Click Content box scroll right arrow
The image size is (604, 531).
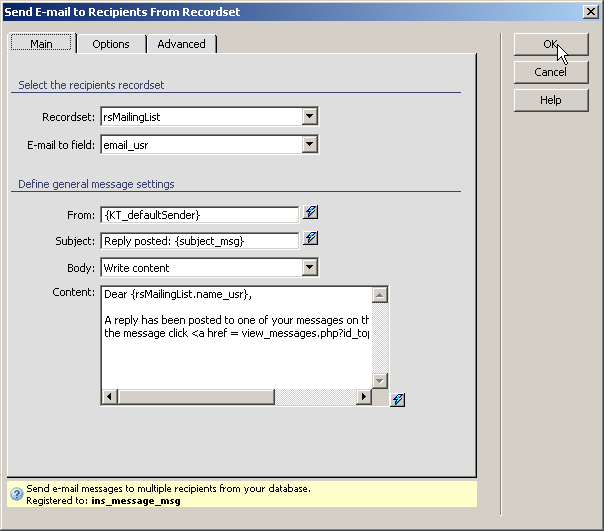[363, 397]
